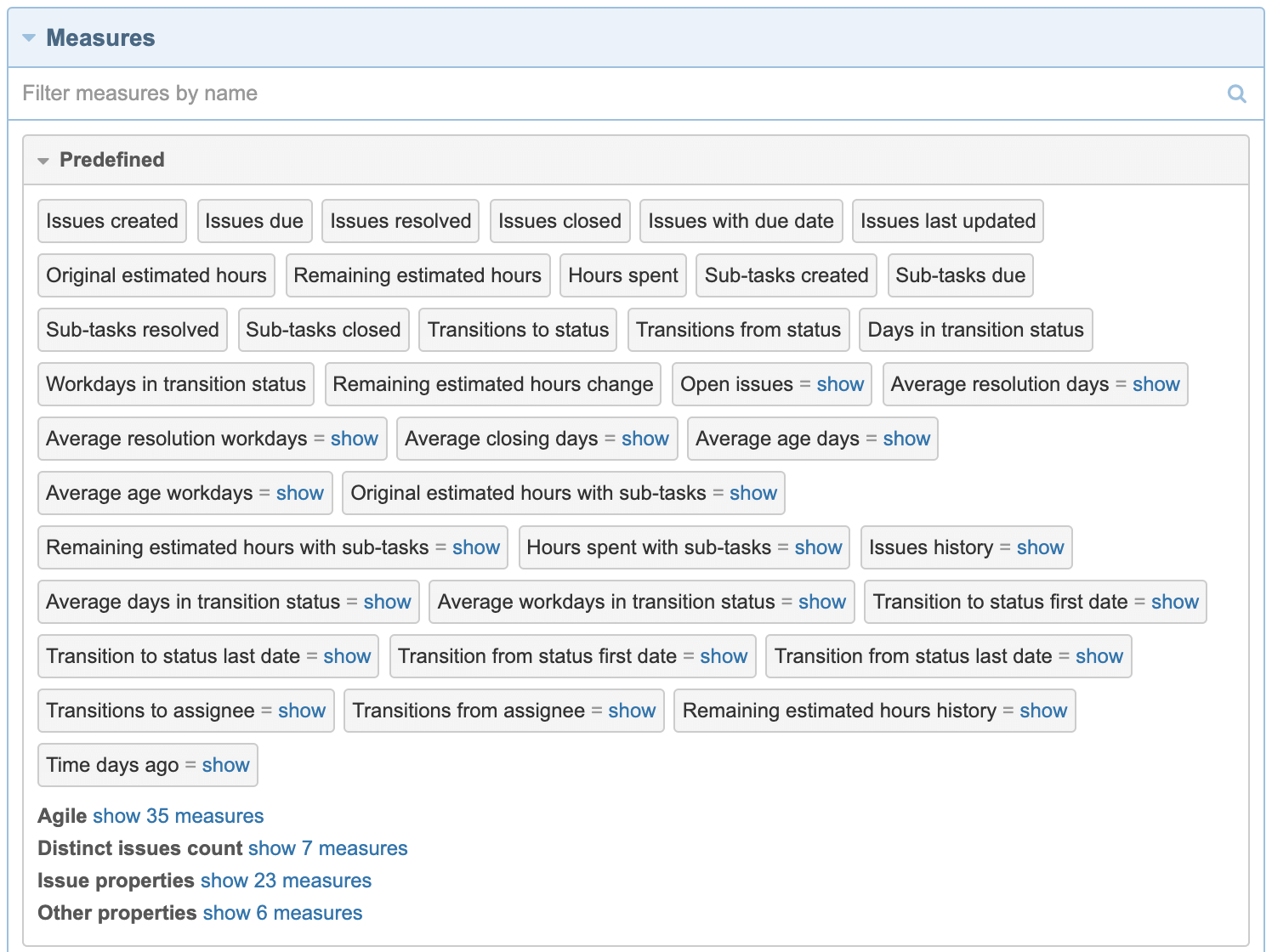Expand Agile show 35 measures

(x=179, y=816)
